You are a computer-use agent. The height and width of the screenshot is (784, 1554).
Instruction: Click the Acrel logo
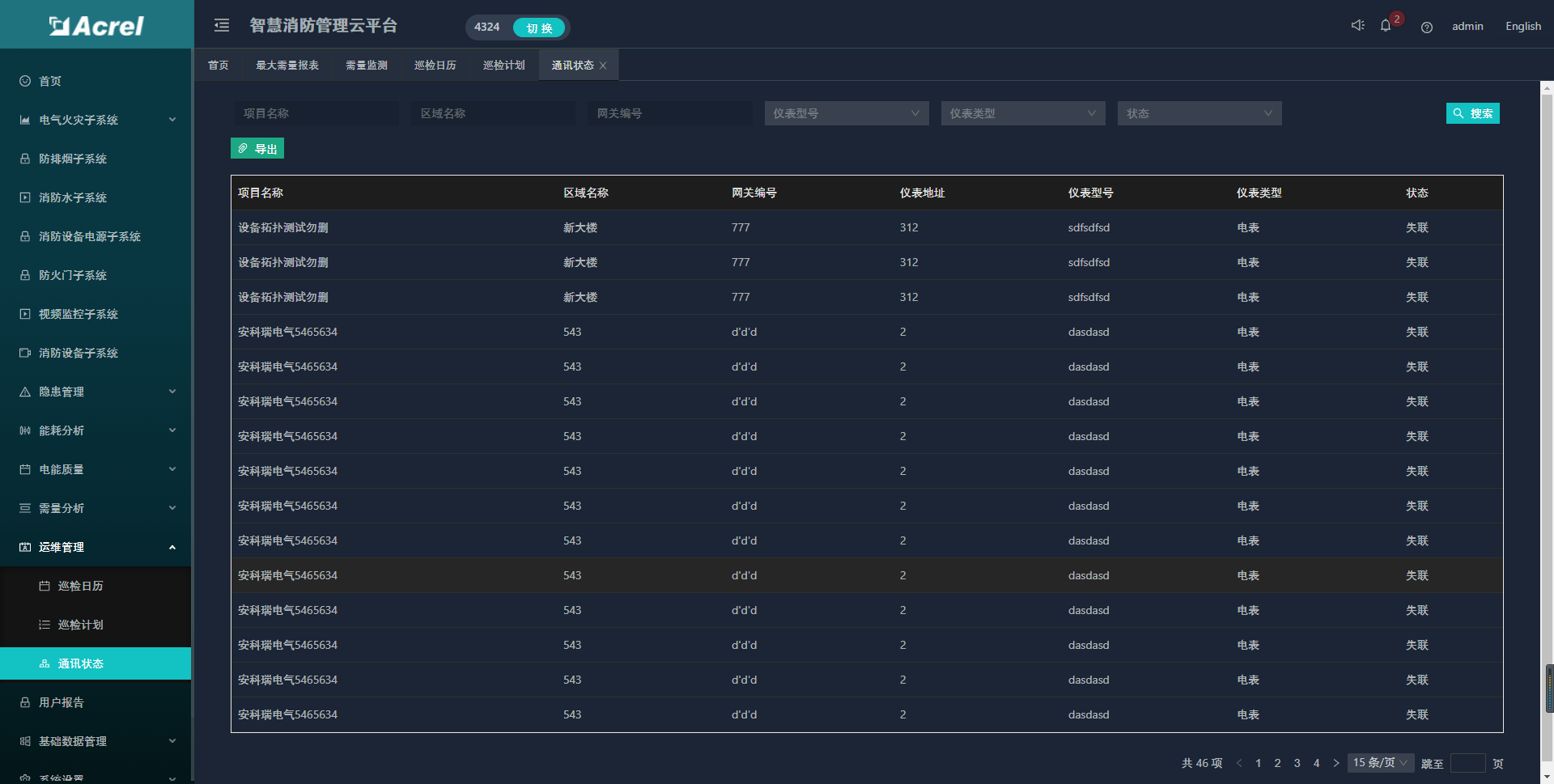(x=96, y=26)
